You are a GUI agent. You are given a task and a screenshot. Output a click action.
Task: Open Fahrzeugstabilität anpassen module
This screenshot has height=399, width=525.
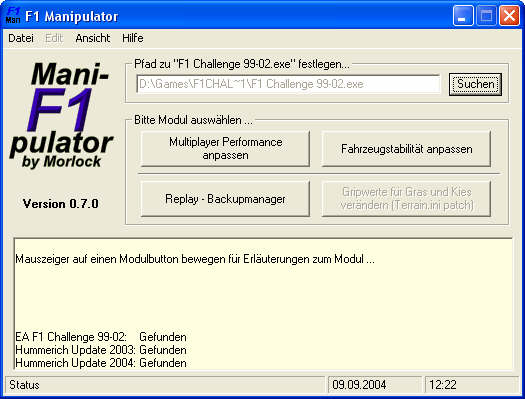pyautogui.click(x=406, y=149)
